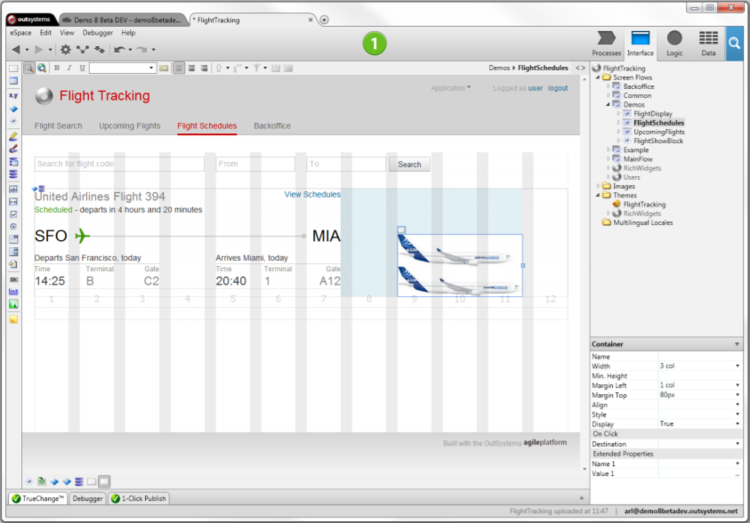Select the container widget tool at the toolbox top
This screenshot has width=750, height=523.
point(13,68)
